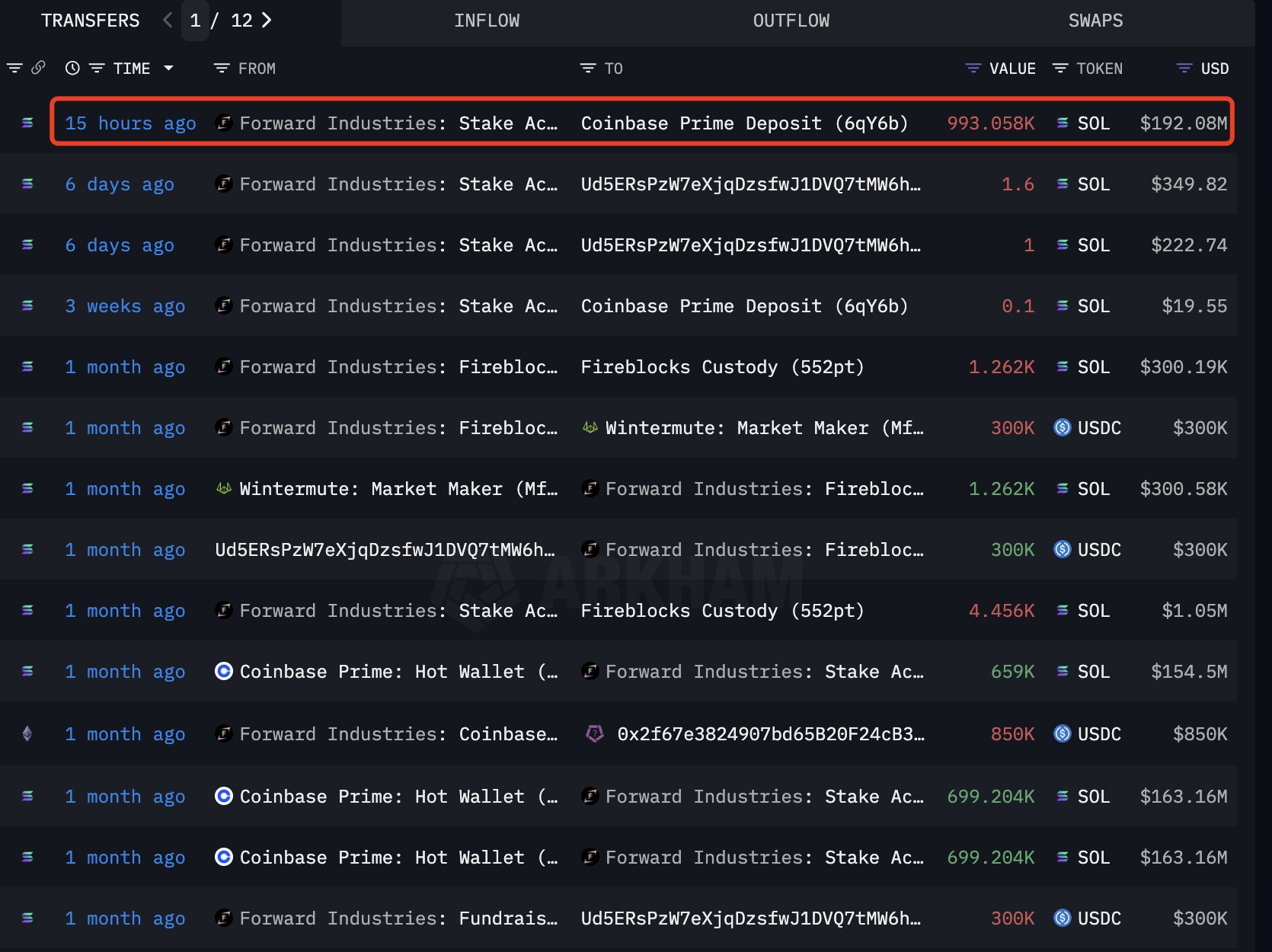Image resolution: width=1272 pixels, height=952 pixels.
Task: Click the clock icon in the column header row
Action: 72,68
